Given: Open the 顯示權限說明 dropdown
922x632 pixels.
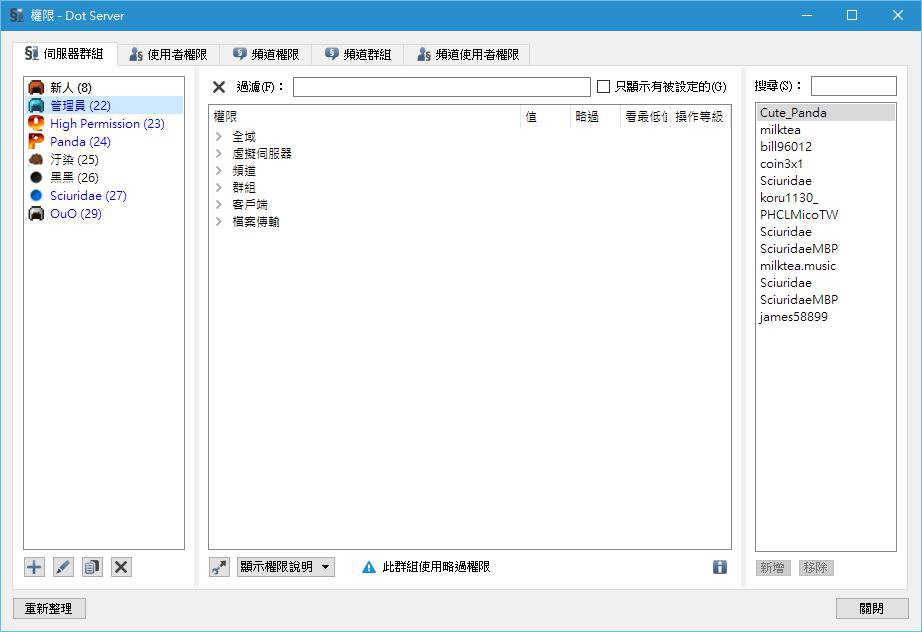Looking at the screenshot, I should (x=285, y=567).
